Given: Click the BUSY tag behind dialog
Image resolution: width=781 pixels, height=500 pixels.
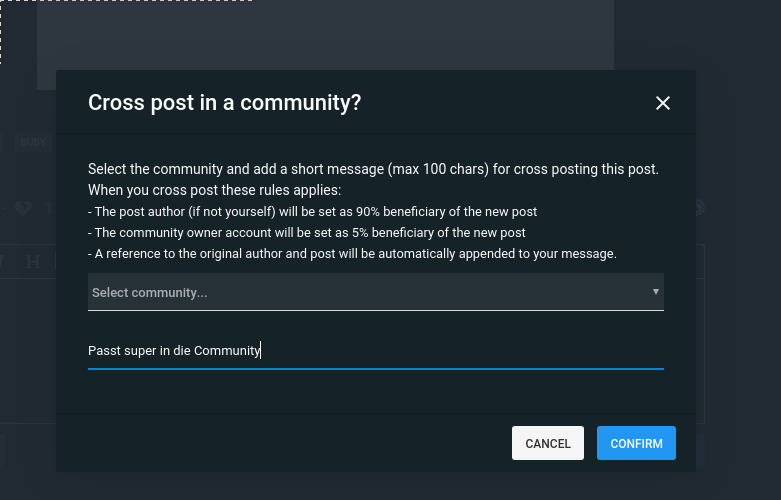Looking at the screenshot, I should (32, 142).
